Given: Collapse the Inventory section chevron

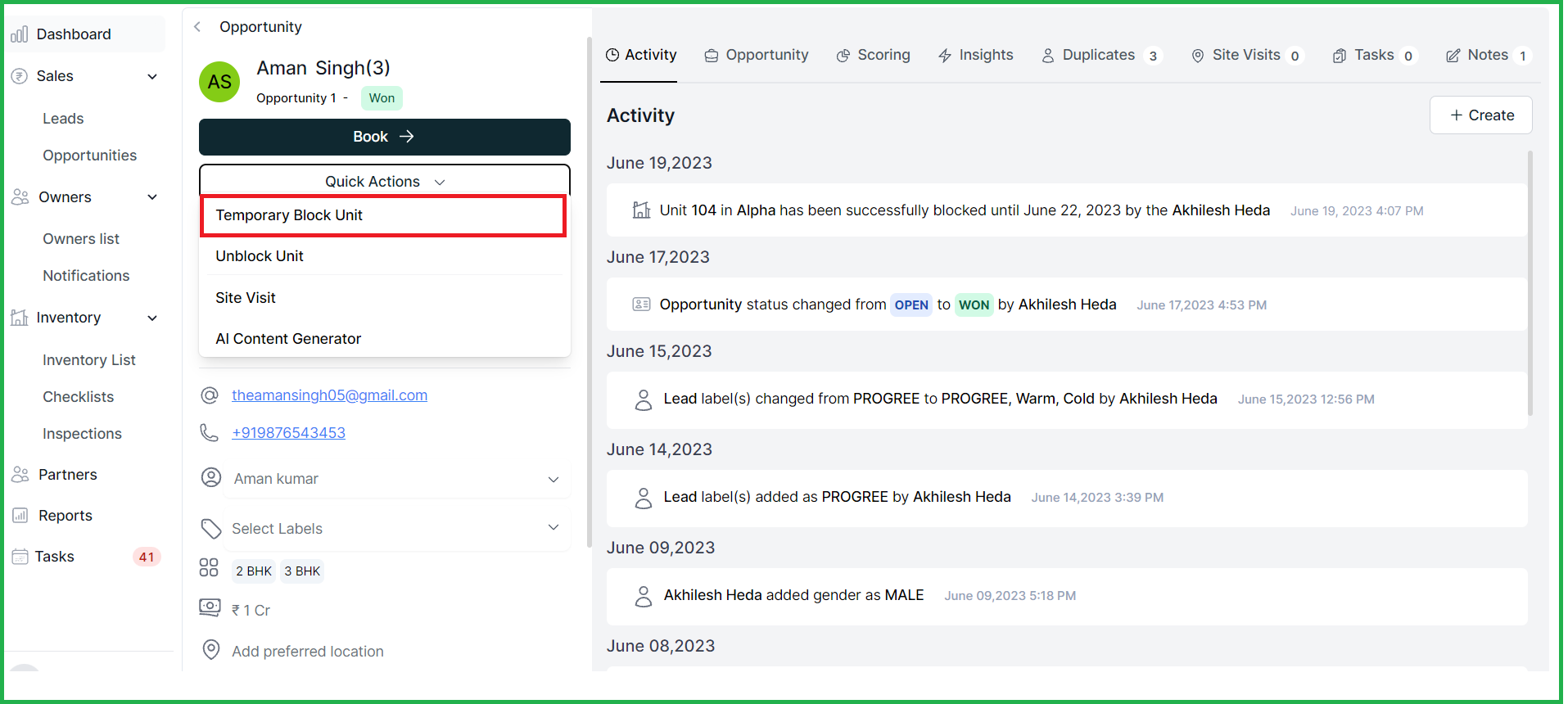Looking at the screenshot, I should [x=152, y=318].
